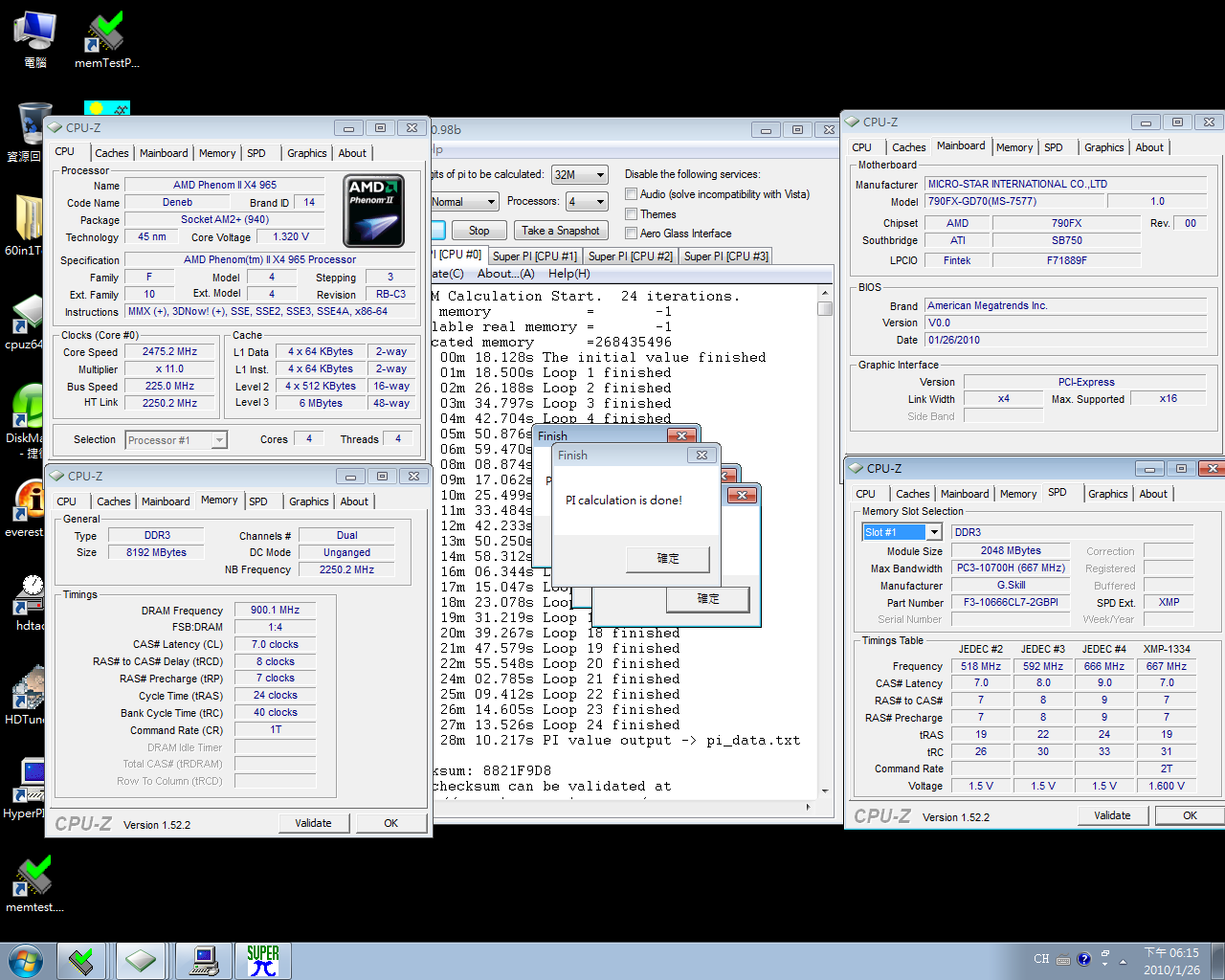Click scroll-down arrow of Super PI output
The image size is (1225, 980).
click(825, 791)
